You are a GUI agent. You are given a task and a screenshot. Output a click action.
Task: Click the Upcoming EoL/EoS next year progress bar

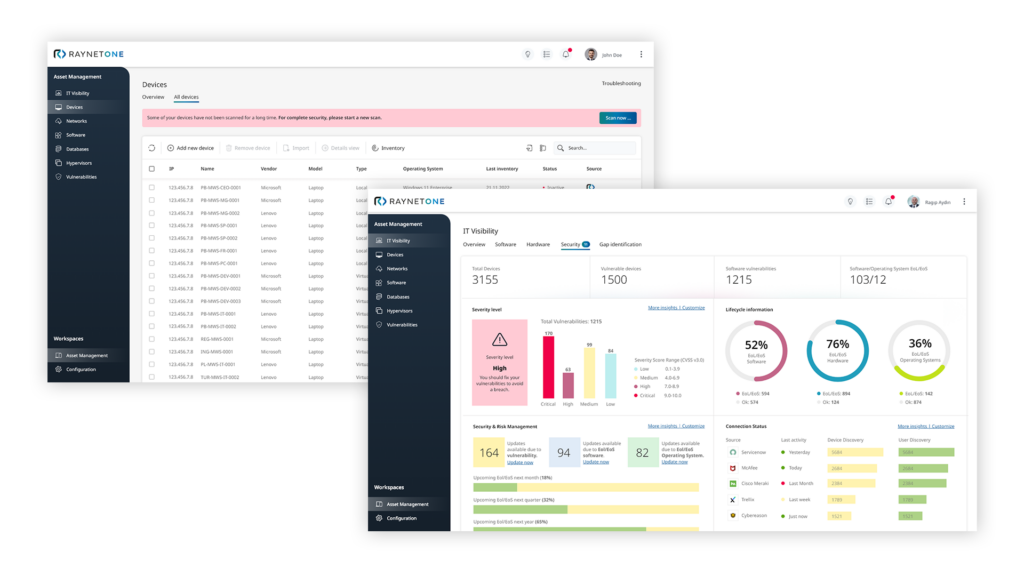click(585, 528)
